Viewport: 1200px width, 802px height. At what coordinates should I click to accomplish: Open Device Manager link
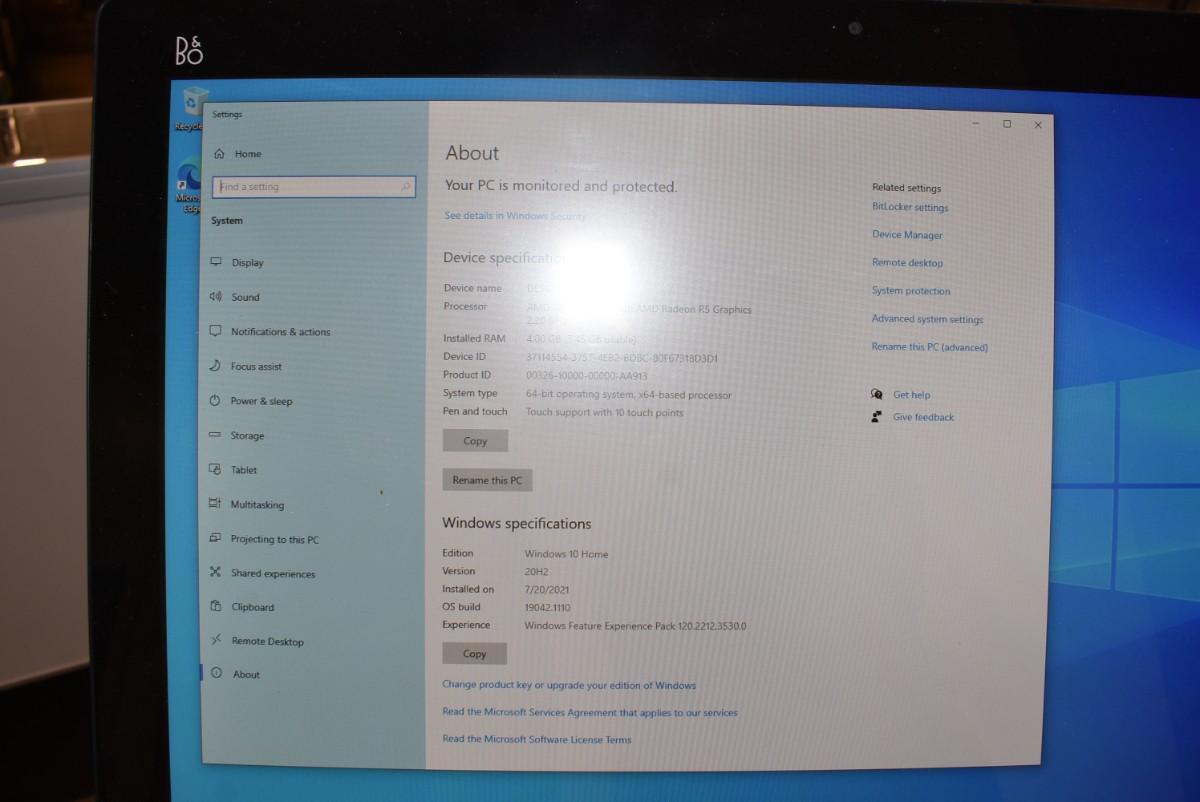[907, 235]
